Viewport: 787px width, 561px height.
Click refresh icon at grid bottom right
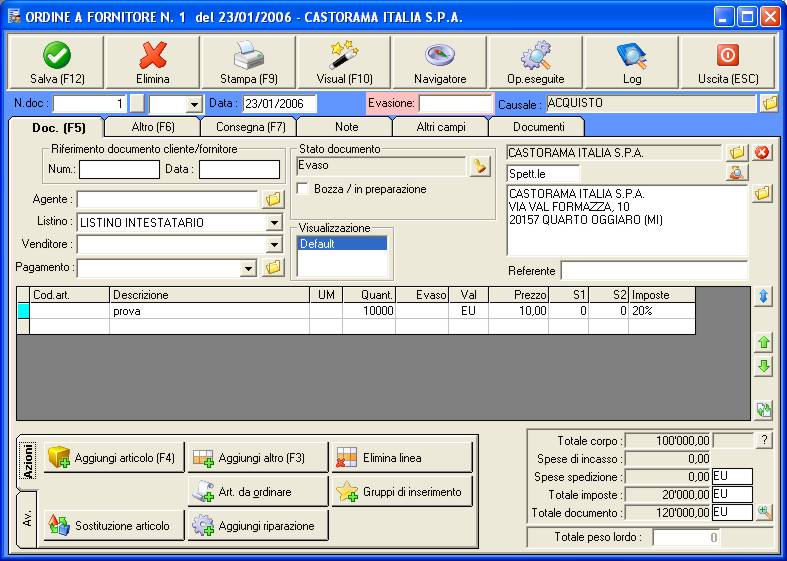click(763, 410)
